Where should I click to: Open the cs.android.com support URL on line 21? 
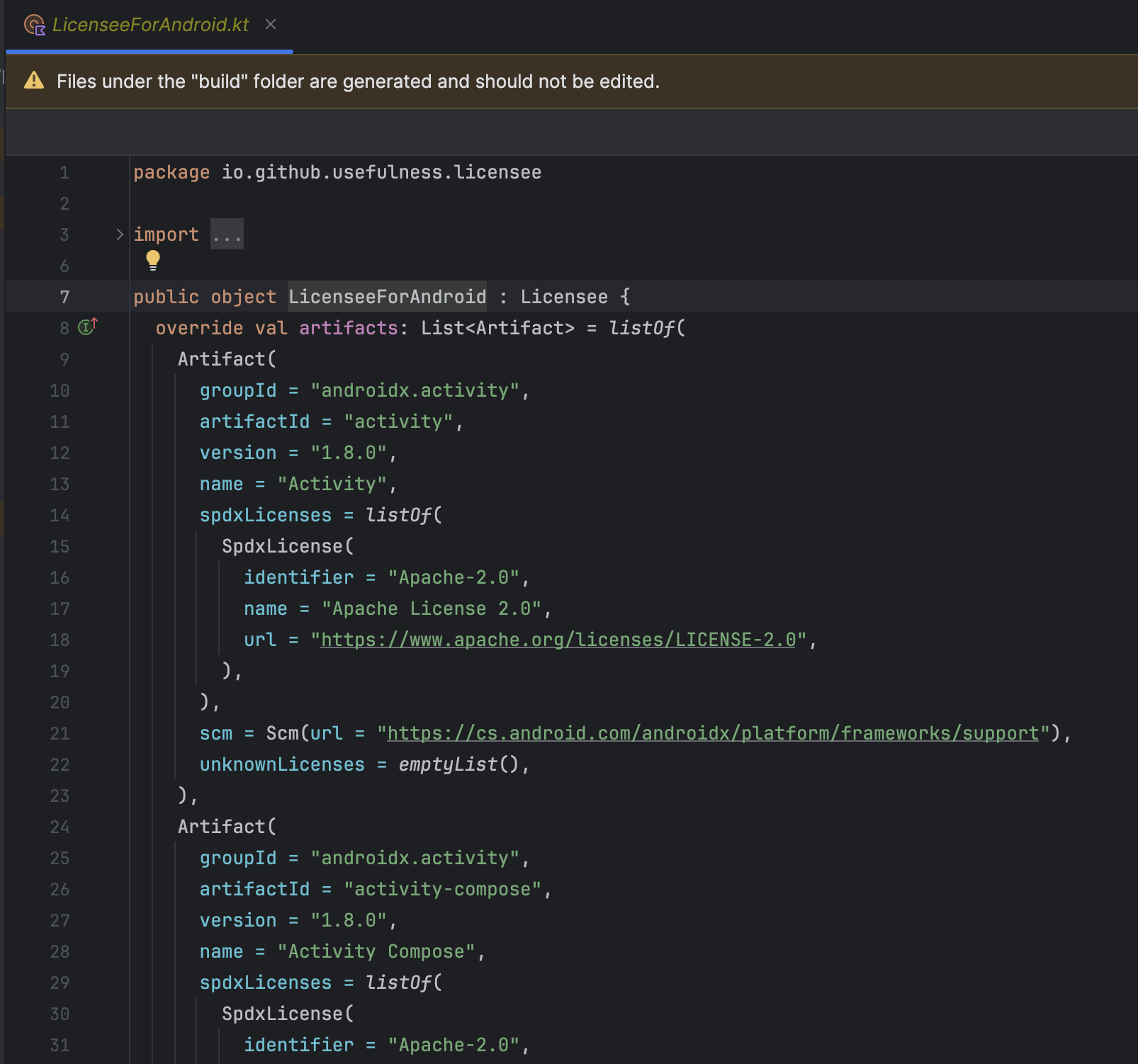pyautogui.click(x=713, y=733)
